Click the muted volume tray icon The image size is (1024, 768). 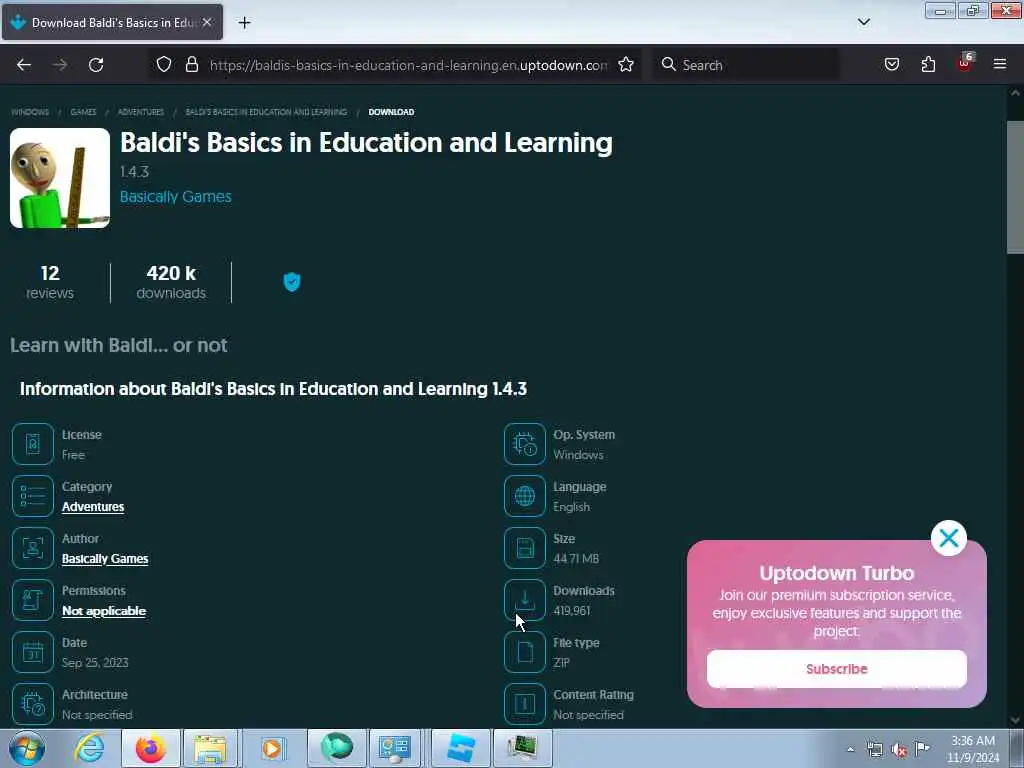tap(899, 750)
